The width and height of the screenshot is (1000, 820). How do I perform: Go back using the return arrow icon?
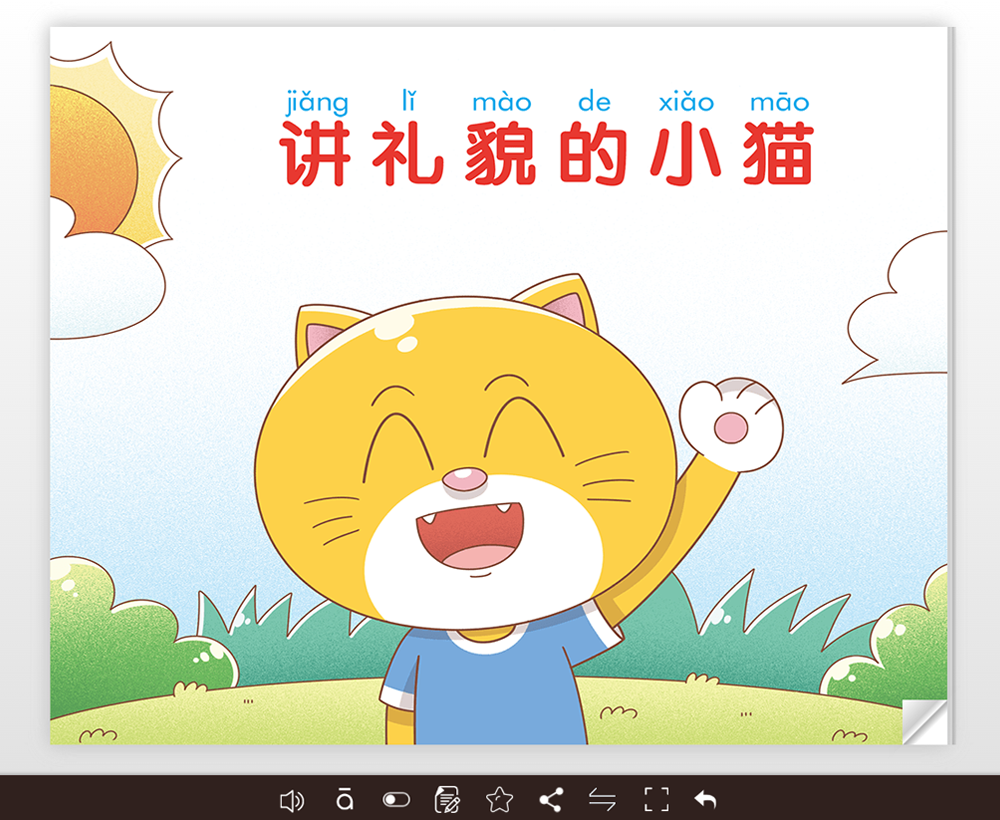click(x=706, y=800)
